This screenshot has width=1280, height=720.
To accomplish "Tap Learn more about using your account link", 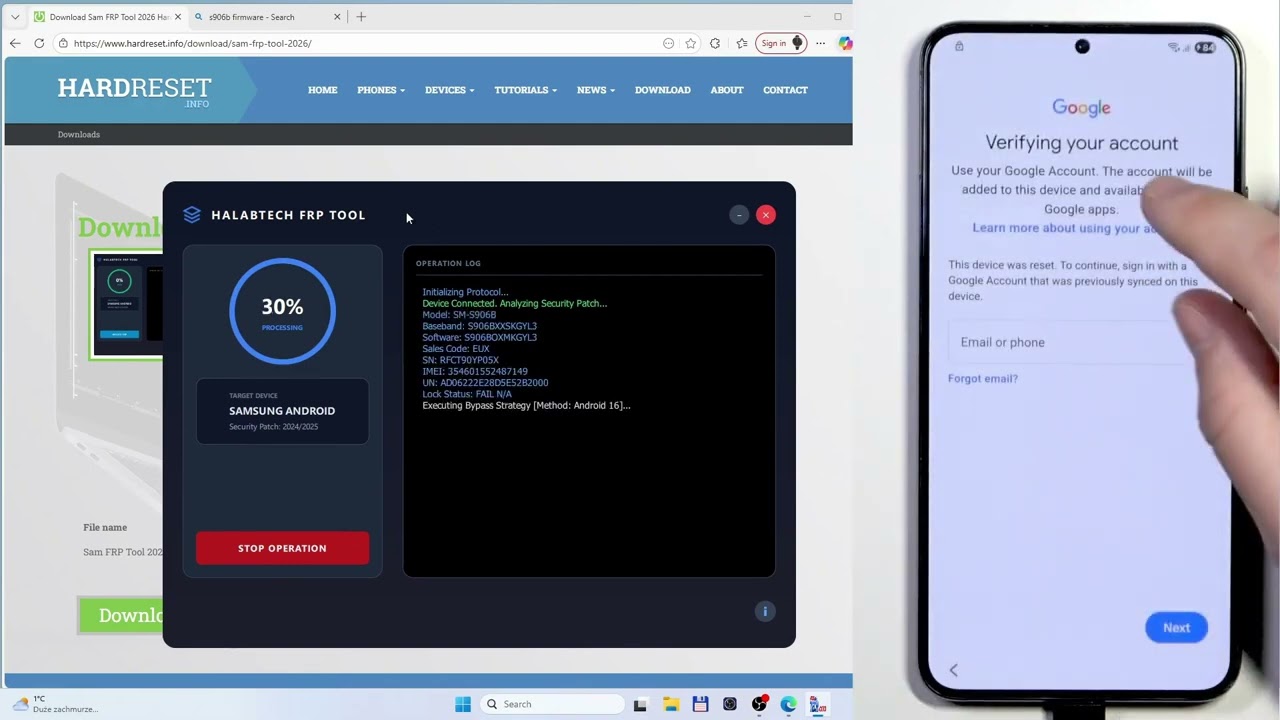I will pyautogui.click(x=1066, y=228).
